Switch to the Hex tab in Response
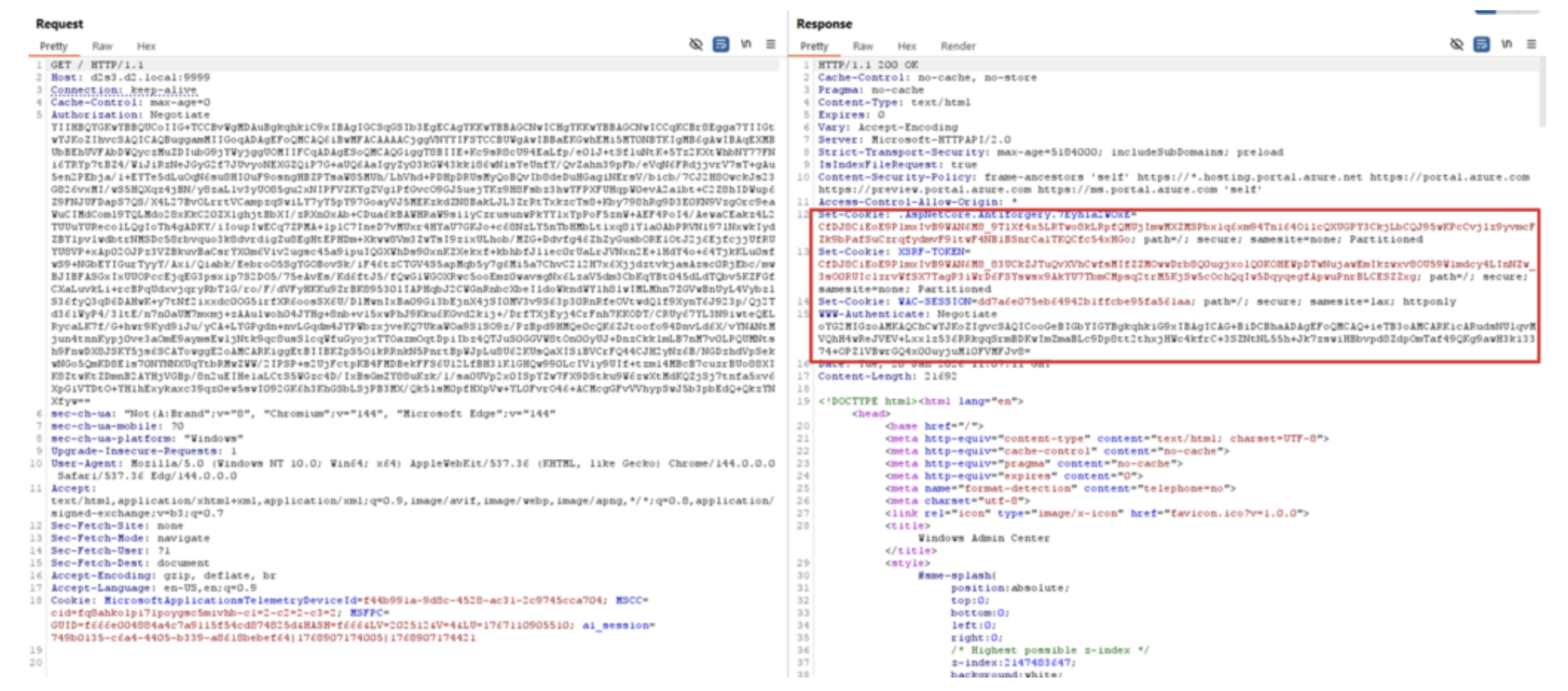This screenshot has width=1568, height=691. point(907,47)
